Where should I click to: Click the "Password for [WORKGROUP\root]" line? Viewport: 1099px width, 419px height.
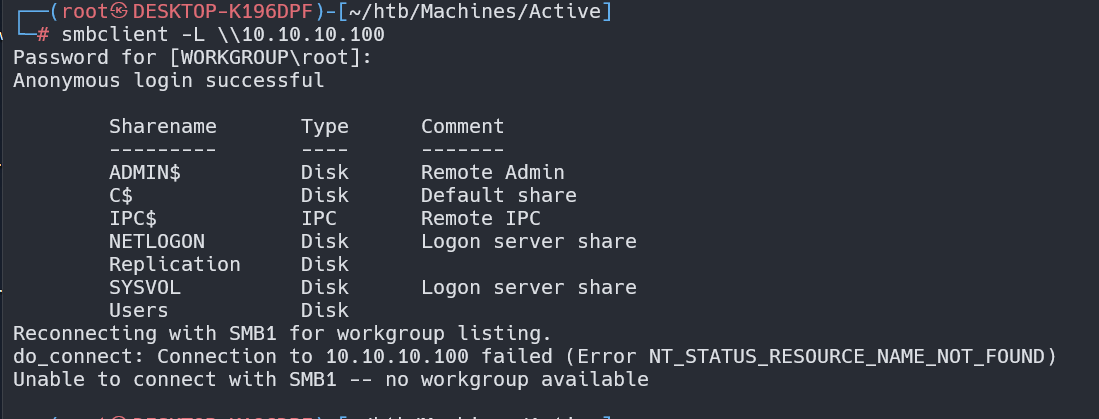pos(192,58)
